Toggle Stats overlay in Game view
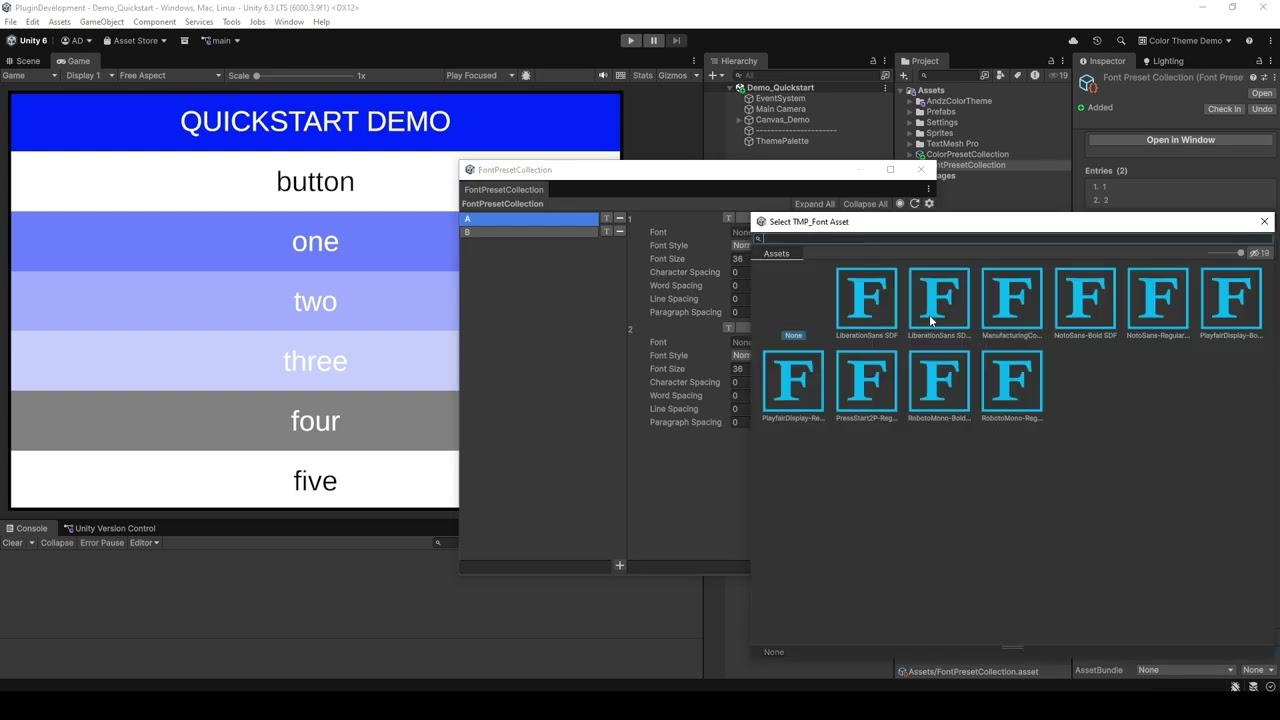Screen dimensions: 1280x720 click(x=643, y=76)
